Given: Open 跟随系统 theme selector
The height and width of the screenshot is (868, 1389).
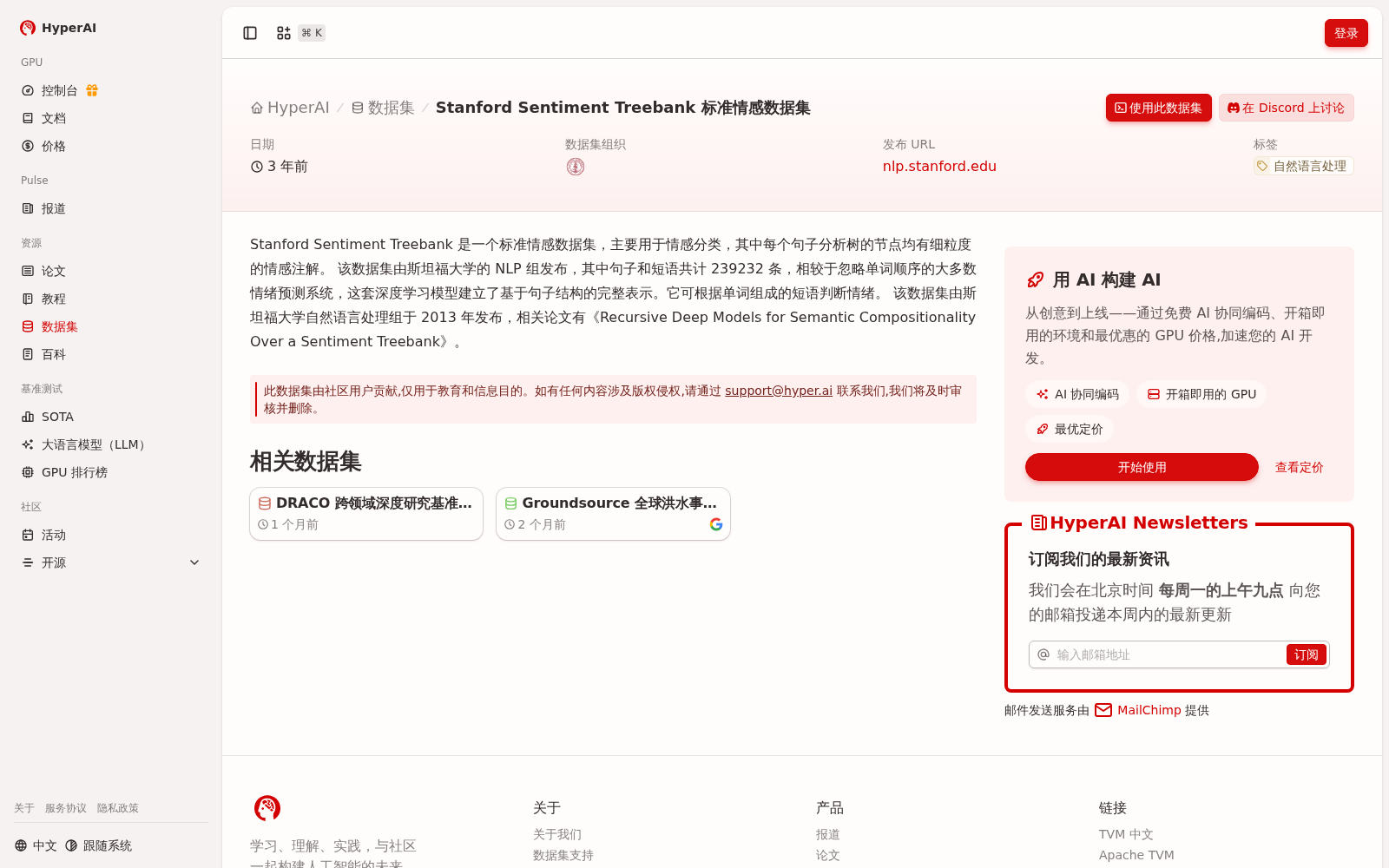Looking at the screenshot, I should click(99, 845).
